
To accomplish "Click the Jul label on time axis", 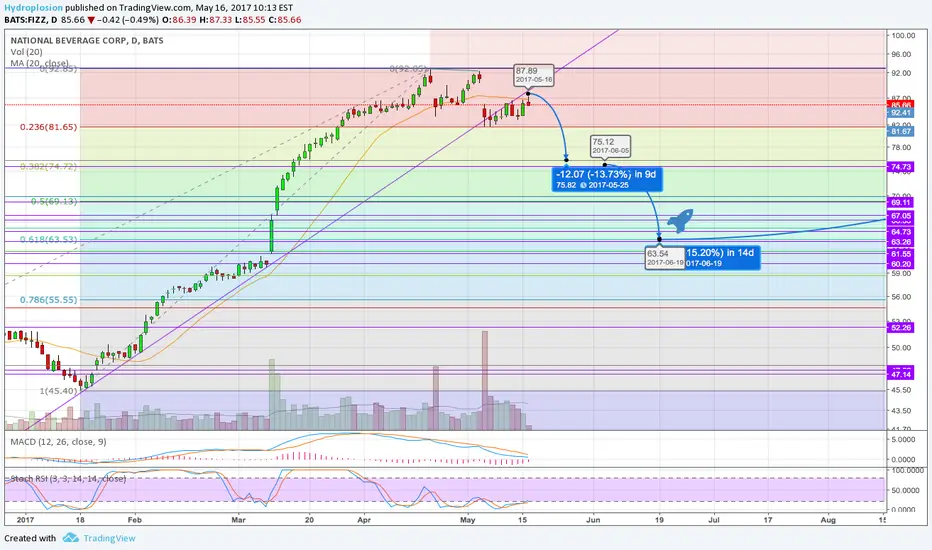I will pos(713,520).
